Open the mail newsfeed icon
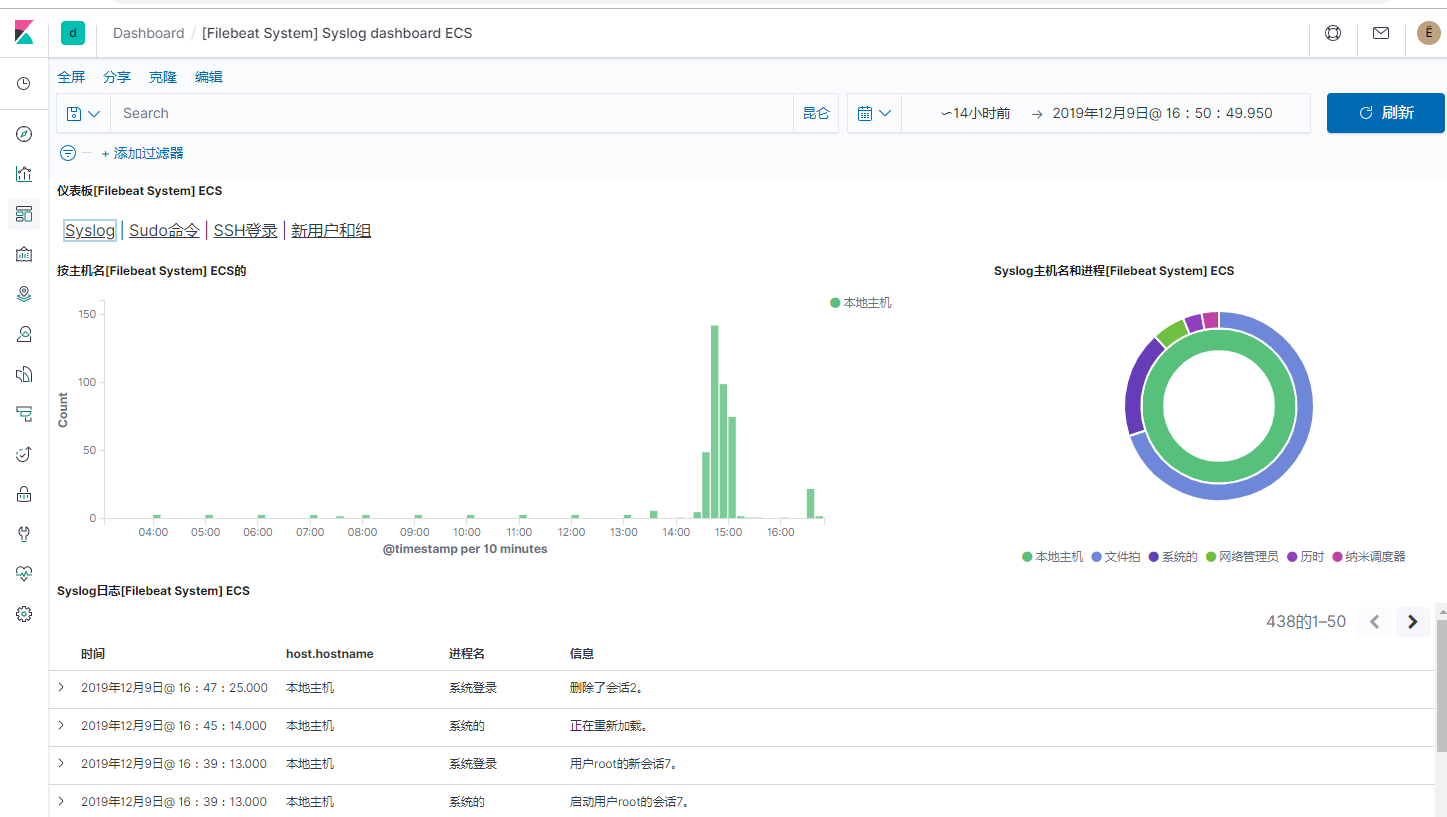The height and width of the screenshot is (817, 1447). (1381, 33)
